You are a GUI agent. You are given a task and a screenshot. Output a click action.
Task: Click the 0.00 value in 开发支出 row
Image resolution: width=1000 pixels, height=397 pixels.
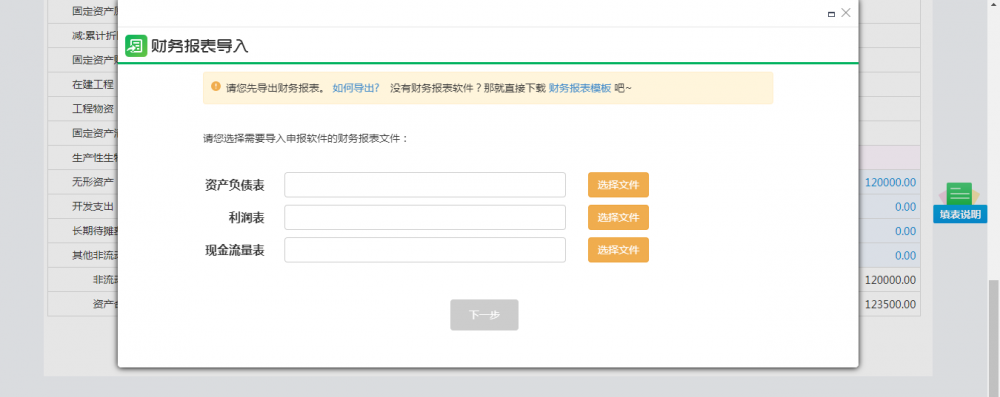(x=905, y=207)
